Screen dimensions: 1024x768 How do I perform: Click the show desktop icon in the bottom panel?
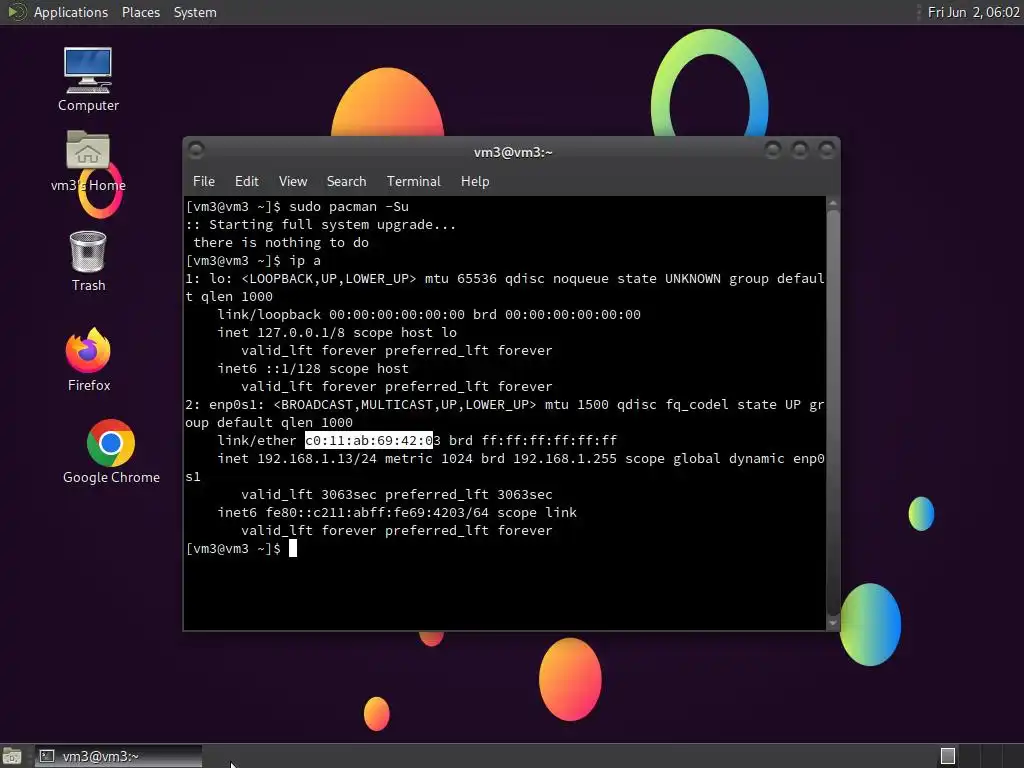(12, 756)
